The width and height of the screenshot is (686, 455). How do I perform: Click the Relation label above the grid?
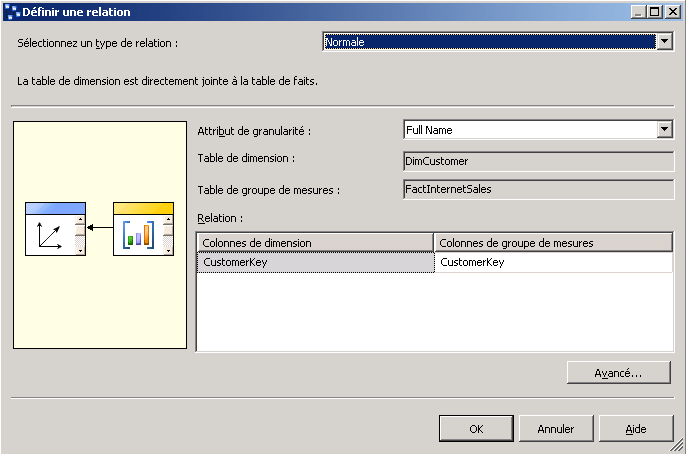pyautogui.click(x=220, y=218)
